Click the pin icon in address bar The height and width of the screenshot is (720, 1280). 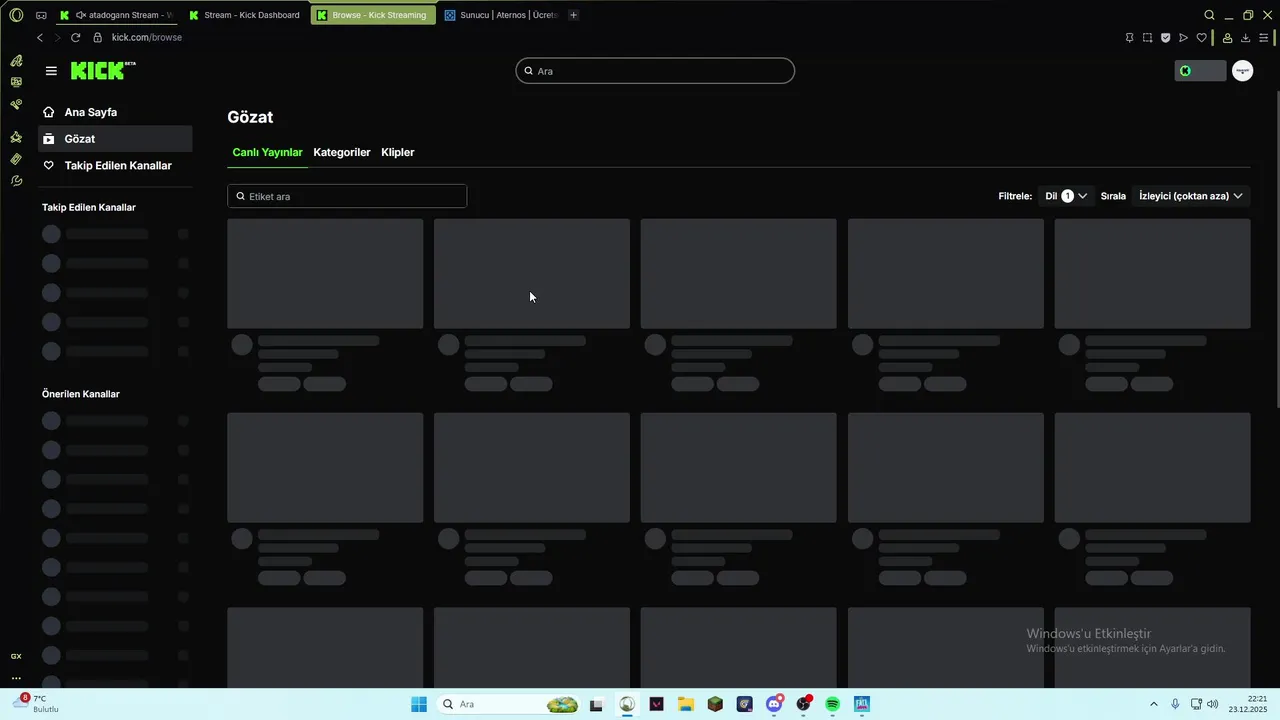(x=1129, y=38)
